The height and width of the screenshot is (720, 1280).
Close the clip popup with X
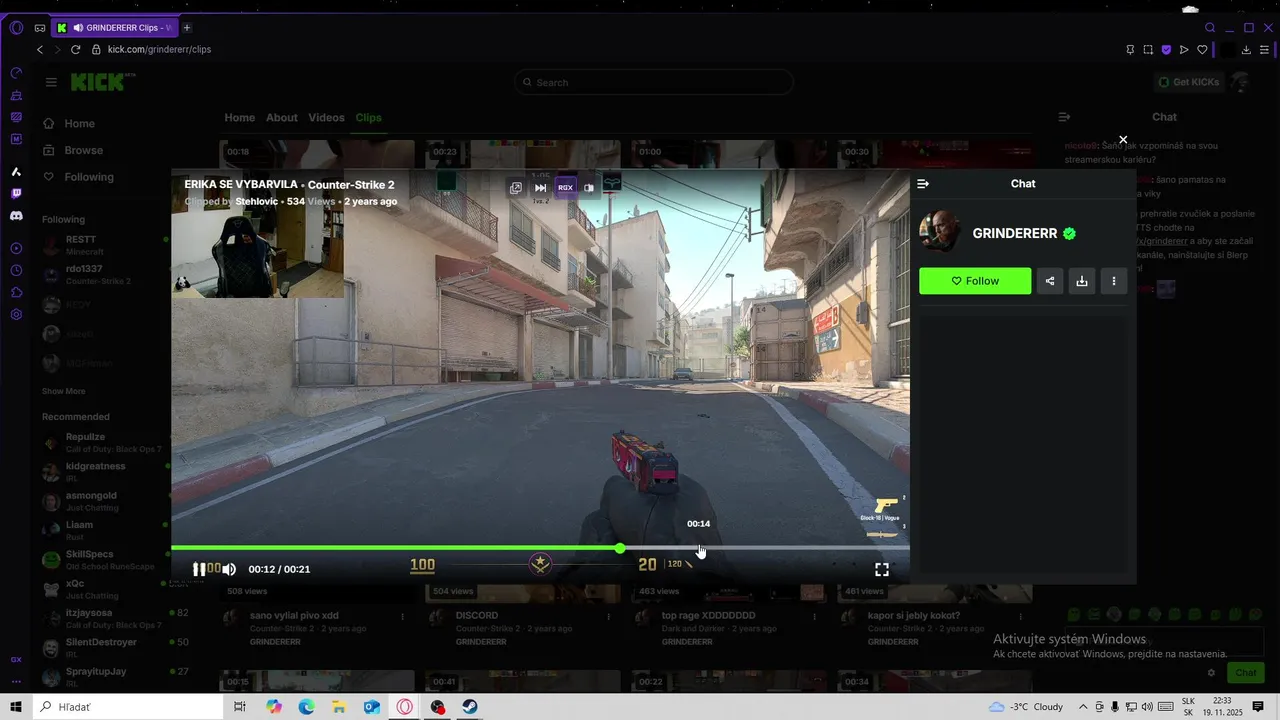click(1123, 140)
